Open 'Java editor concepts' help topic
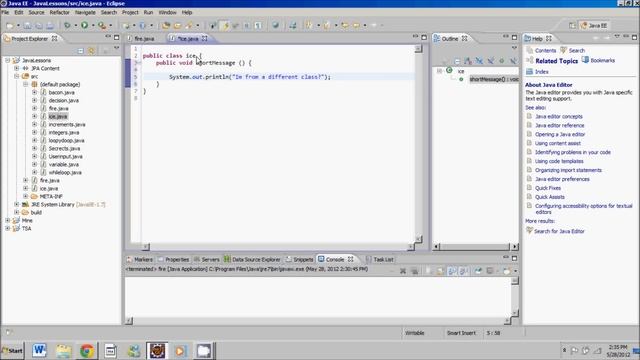 (559, 116)
